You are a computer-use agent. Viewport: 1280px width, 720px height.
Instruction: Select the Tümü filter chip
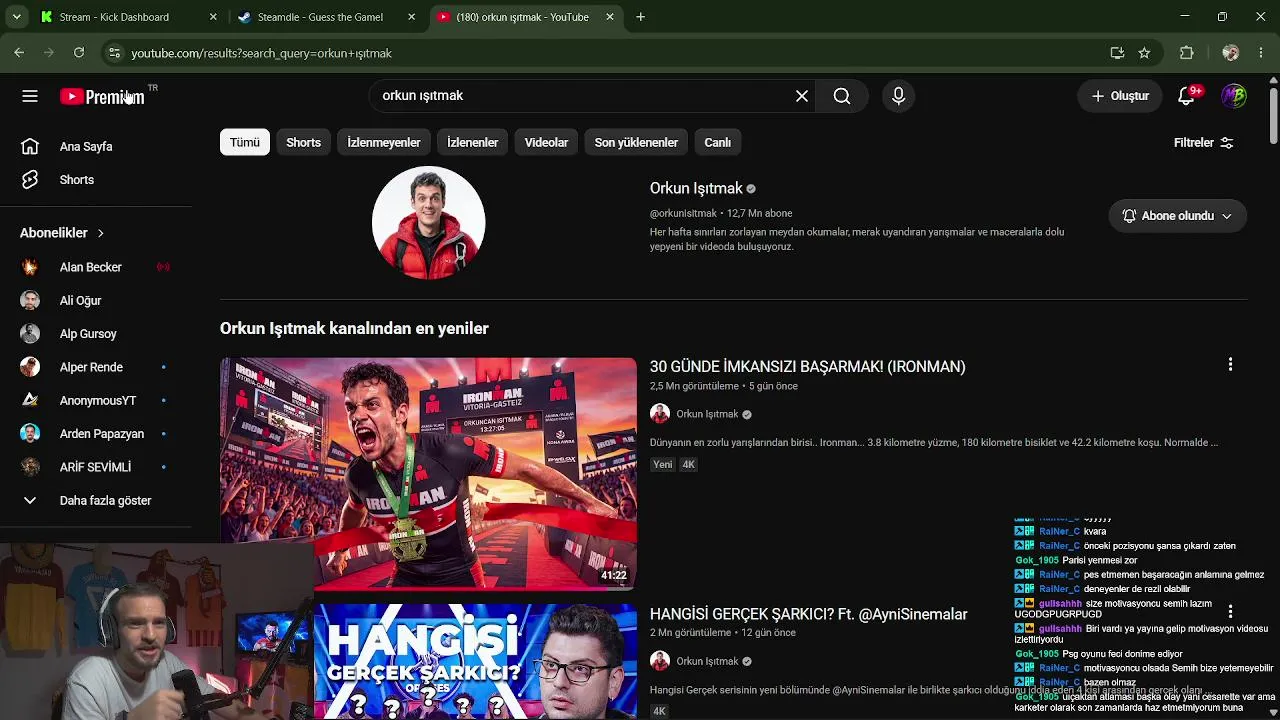coord(245,142)
